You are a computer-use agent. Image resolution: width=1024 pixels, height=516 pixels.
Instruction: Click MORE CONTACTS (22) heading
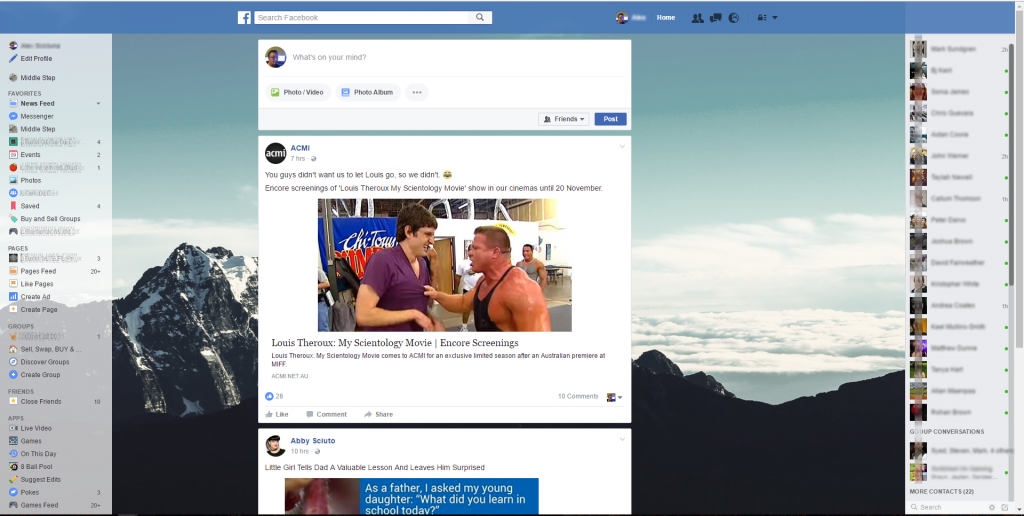(941, 491)
